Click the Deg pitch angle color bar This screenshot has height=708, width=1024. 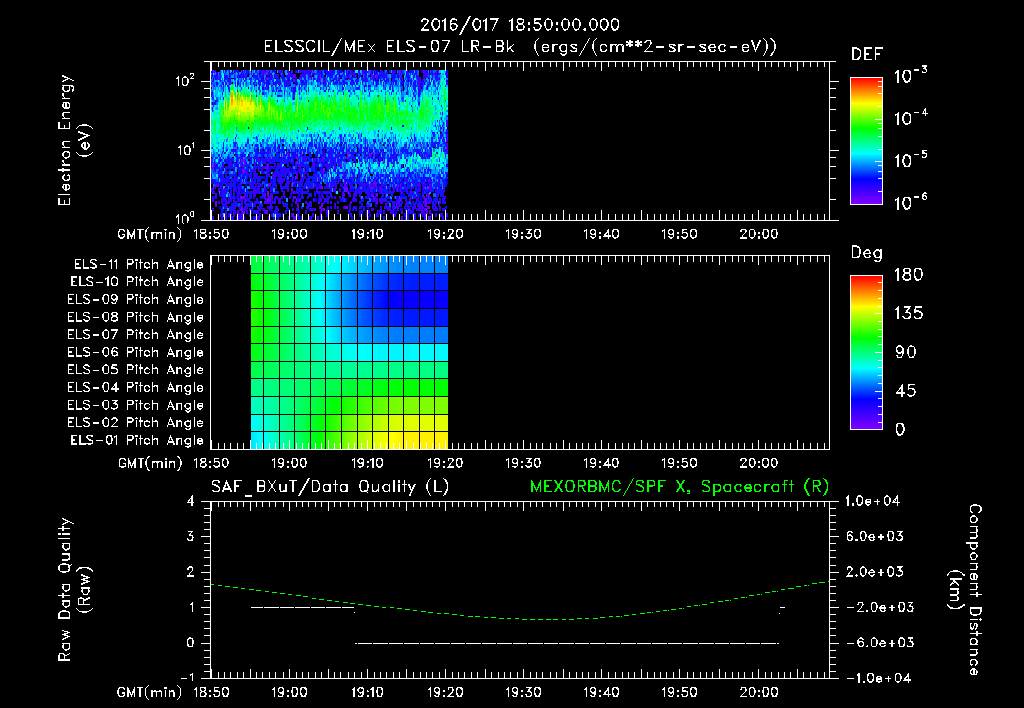click(x=866, y=352)
